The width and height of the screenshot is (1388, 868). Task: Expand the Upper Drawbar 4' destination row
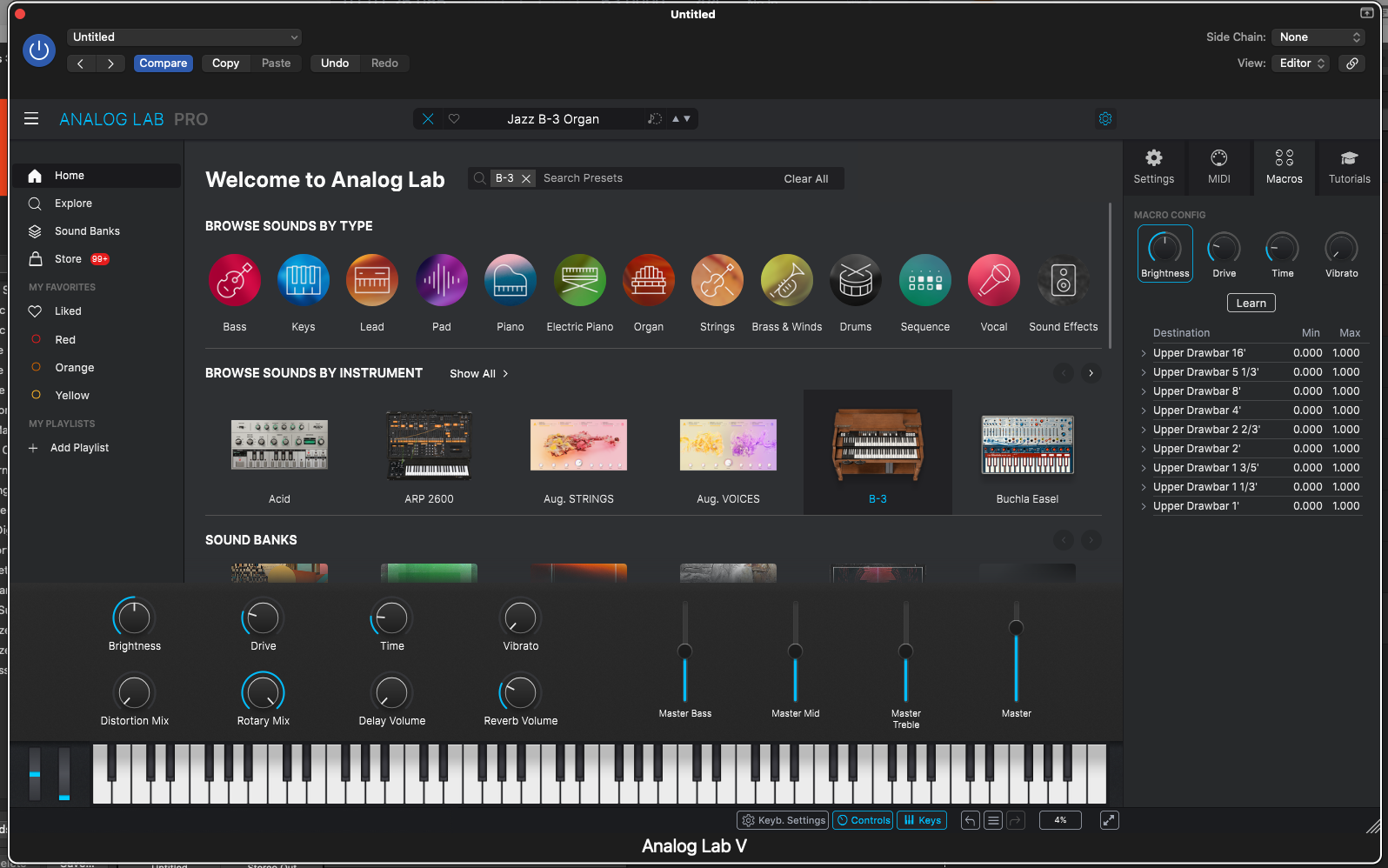1144,411
